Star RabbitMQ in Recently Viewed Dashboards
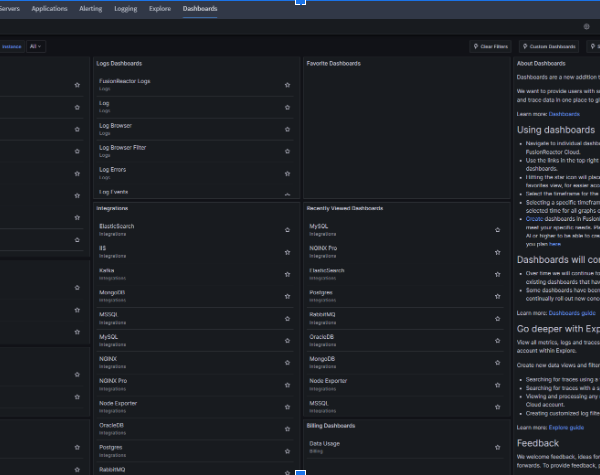 pyautogui.click(x=497, y=318)
